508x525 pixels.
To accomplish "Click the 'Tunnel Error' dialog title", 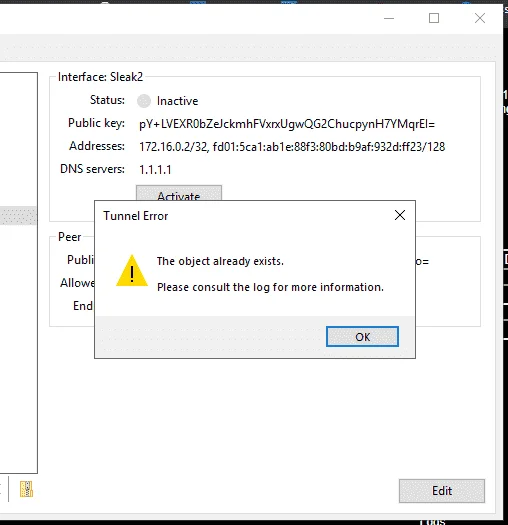I will pos(136,216).
